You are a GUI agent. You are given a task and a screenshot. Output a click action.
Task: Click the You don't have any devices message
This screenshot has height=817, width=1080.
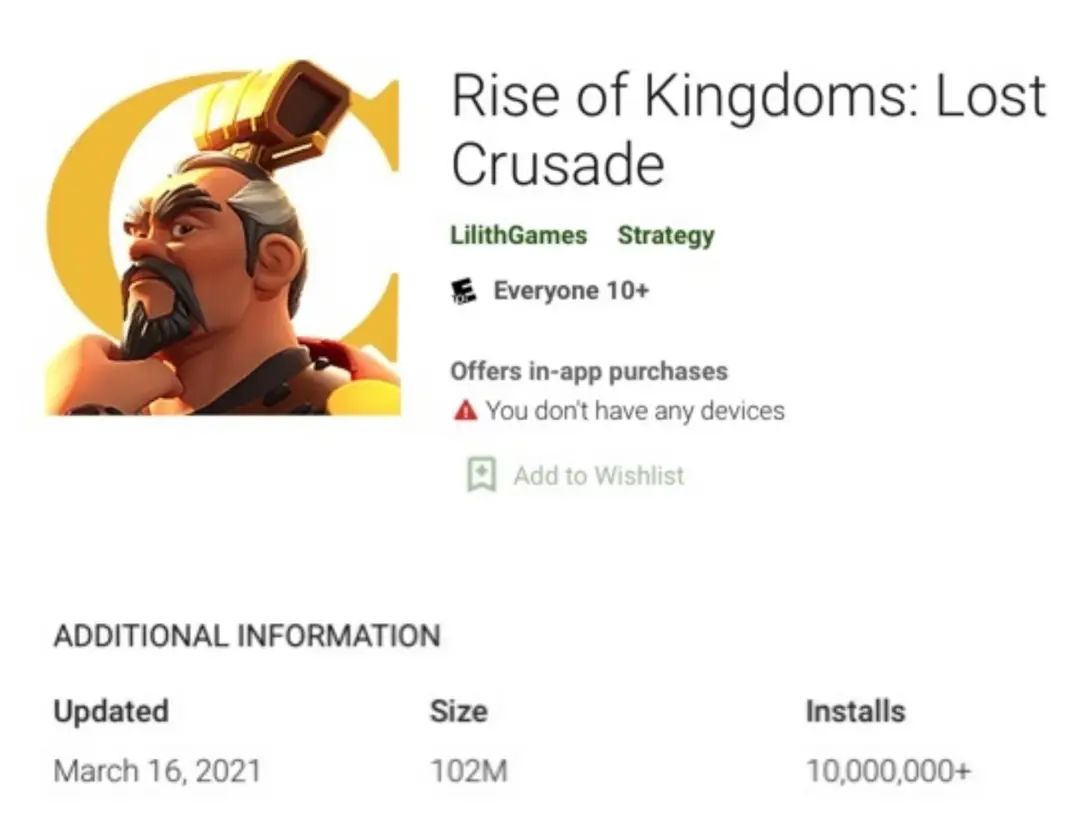(x=635, y=411)
